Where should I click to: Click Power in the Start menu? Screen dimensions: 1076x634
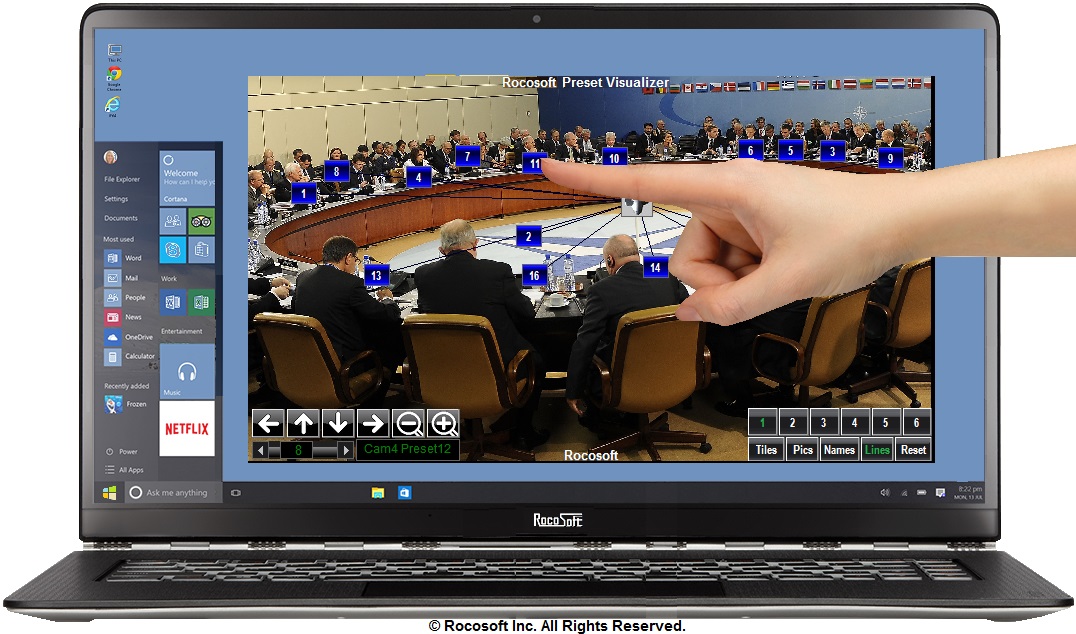(x=122, y=451)
